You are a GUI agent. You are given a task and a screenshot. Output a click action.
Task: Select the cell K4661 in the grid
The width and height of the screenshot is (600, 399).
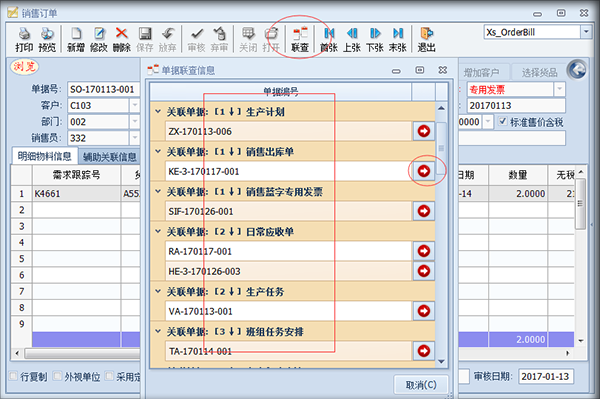[x=77, y=194]
